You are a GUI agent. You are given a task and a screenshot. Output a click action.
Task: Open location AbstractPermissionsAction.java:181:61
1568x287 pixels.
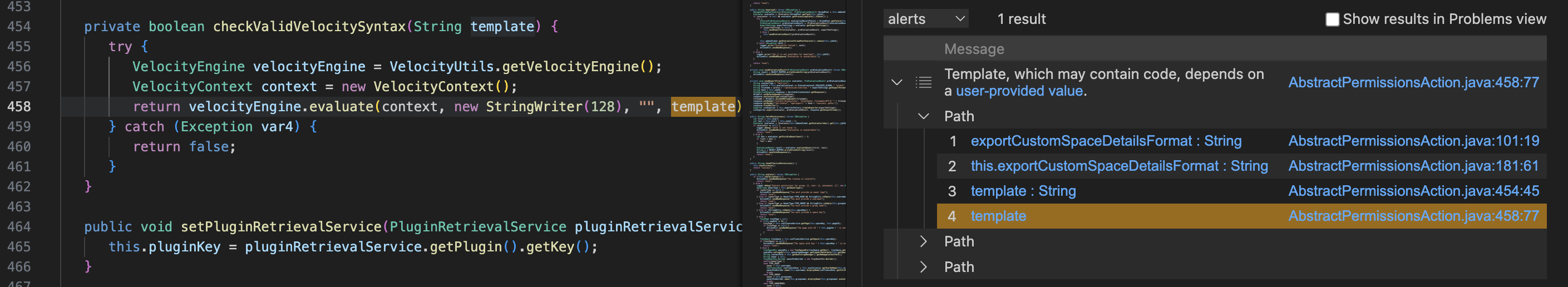(1413, 166)
